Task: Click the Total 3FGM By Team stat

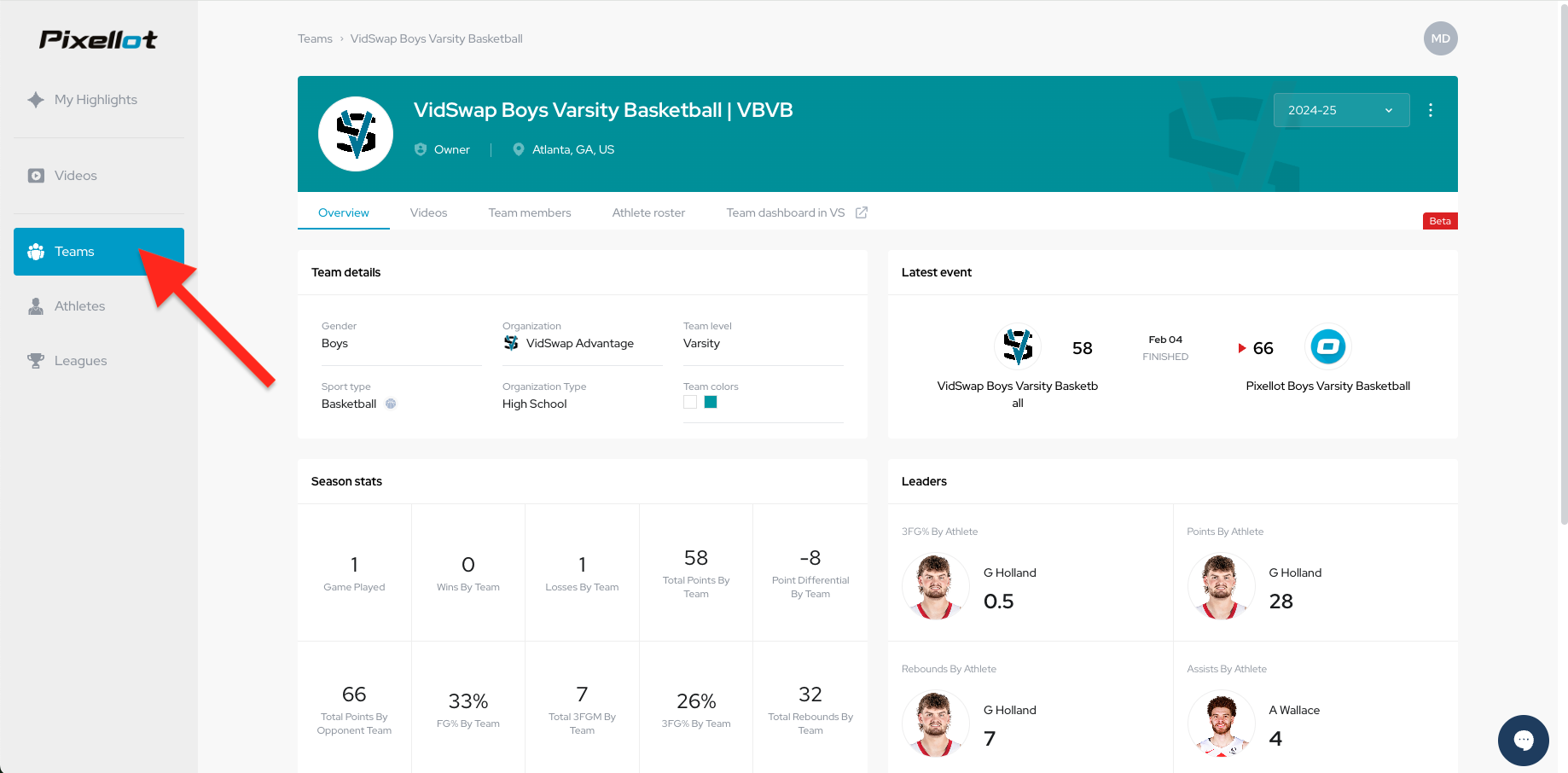Action: (x=582, y=709)
